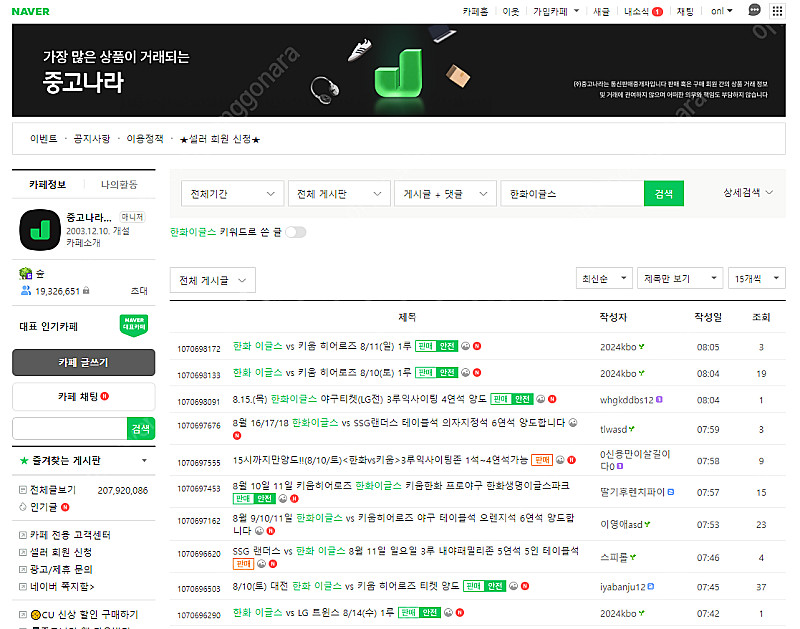Open the chat bubble icon in top bar
This screenshot has width=800, height=629.
pos(754,10)
